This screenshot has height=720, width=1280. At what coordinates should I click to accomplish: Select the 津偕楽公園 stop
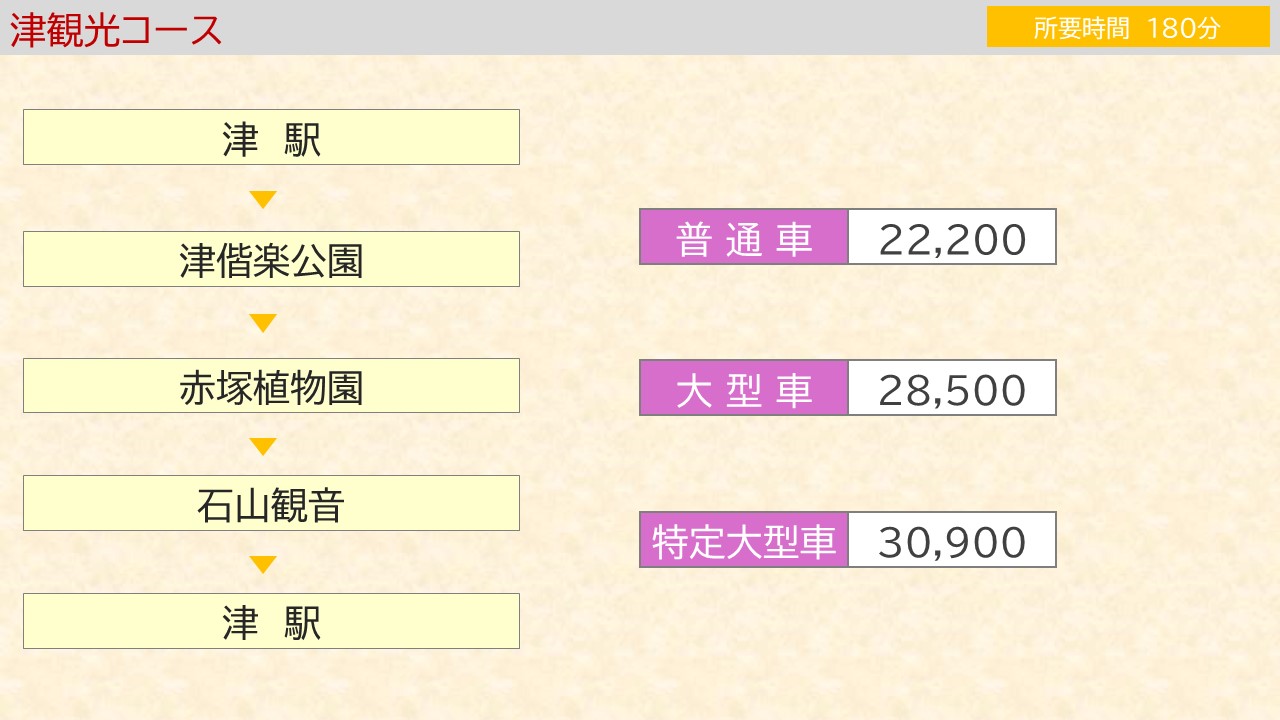271,259
